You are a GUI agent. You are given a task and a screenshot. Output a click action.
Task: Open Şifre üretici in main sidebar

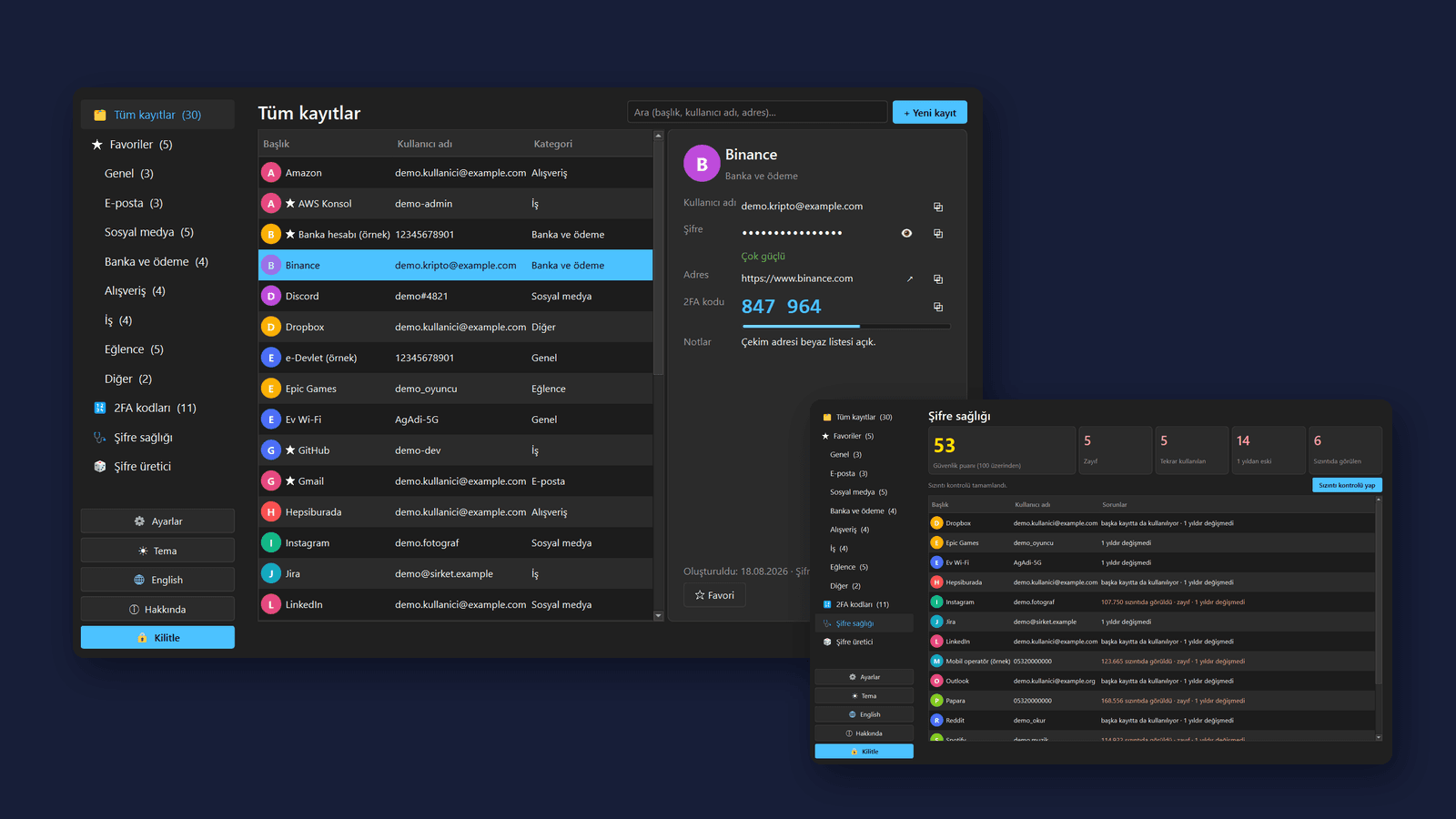(x=157, y=467)
